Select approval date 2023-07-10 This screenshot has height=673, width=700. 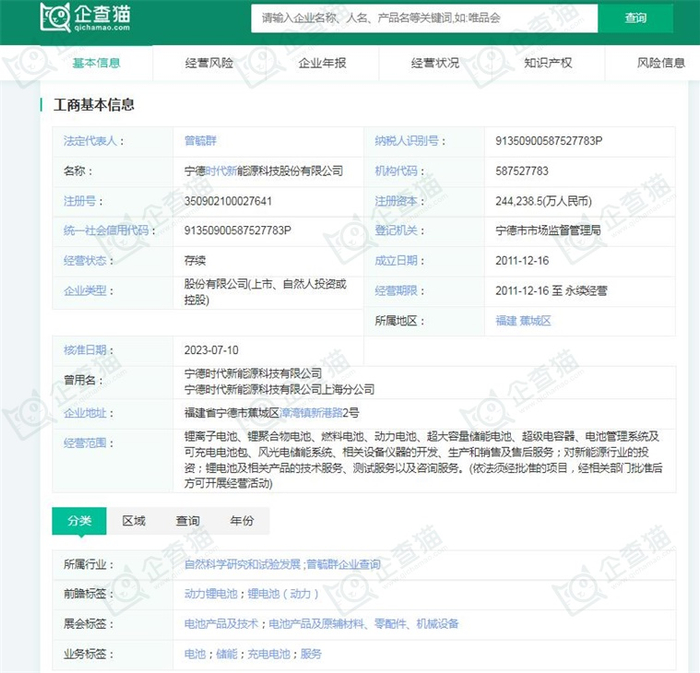(212, 350)
